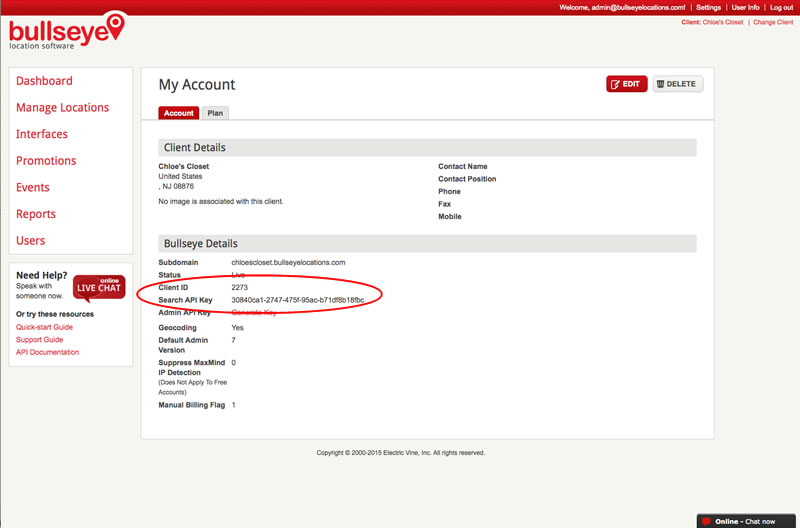Click the Suppress MaxMind IP Detection label
The height and width of the screenshot is (528, 800).
[192, 367]
